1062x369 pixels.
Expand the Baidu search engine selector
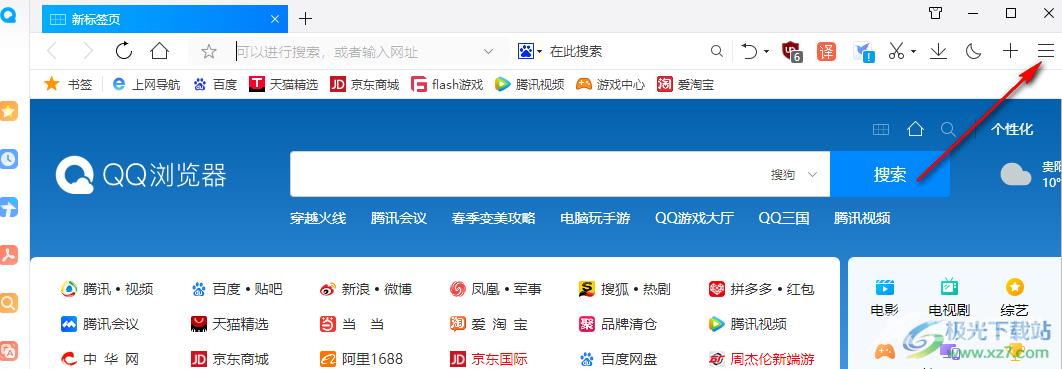[530, 51]
